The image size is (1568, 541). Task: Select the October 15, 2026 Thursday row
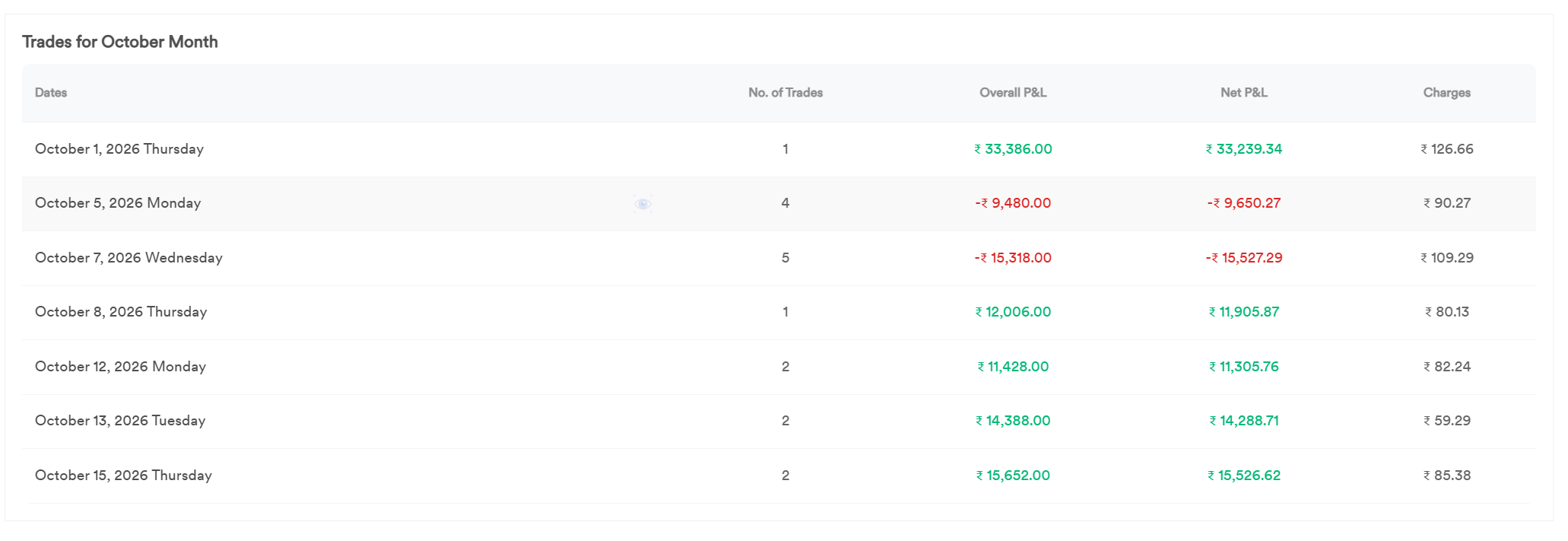[779, 476]
